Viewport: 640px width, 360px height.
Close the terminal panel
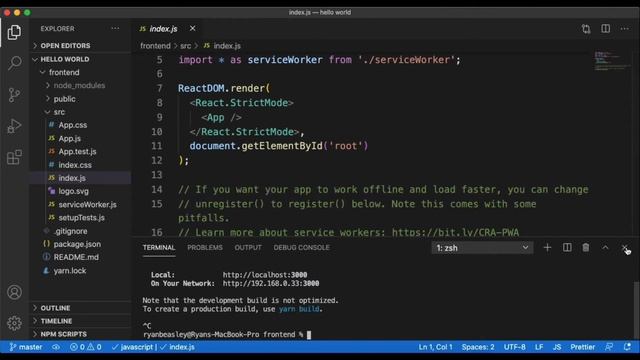click(624, 248)
